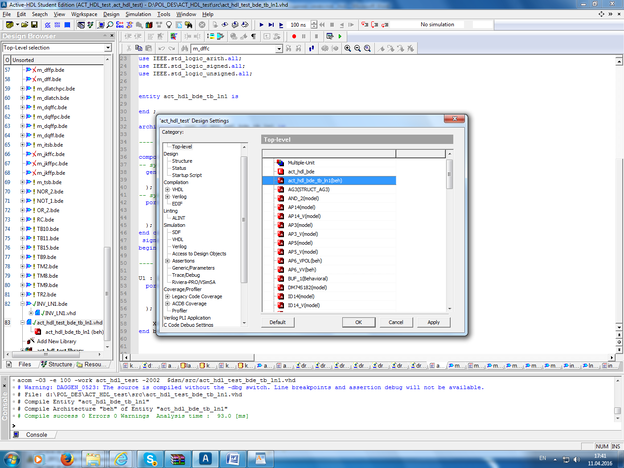Open the Windows Start menu
The height and width of the screenshot is (468, 624).
[x=10, y=458]
